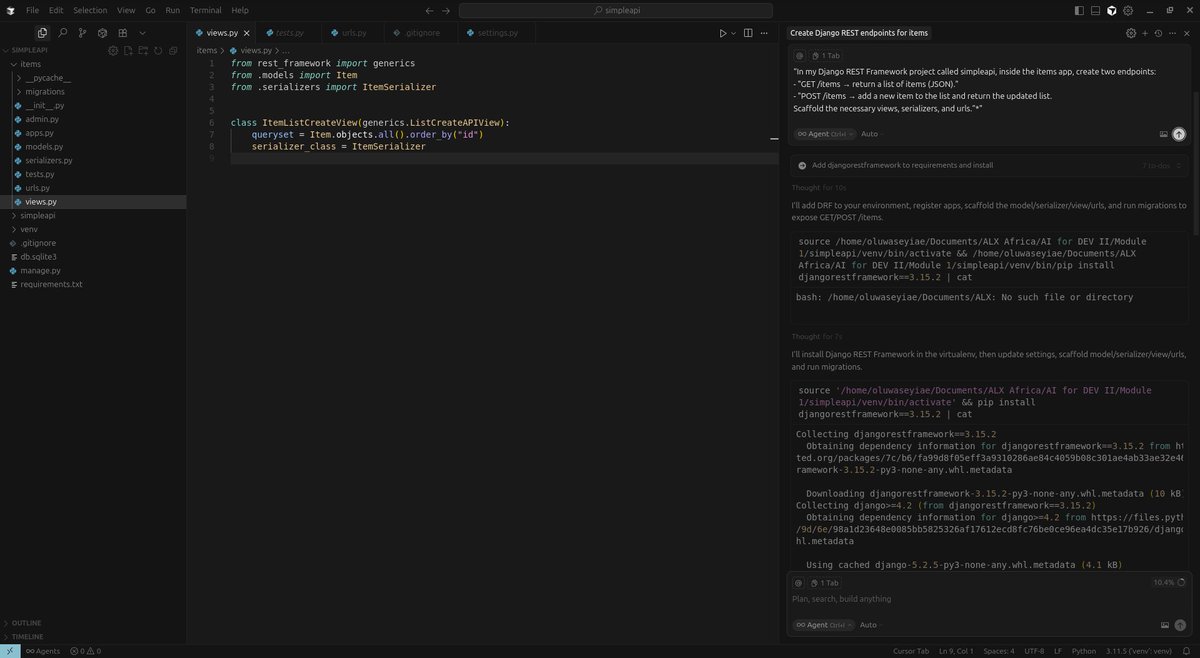Click the simpleapi search box in title bar

[x=616, y=10]
